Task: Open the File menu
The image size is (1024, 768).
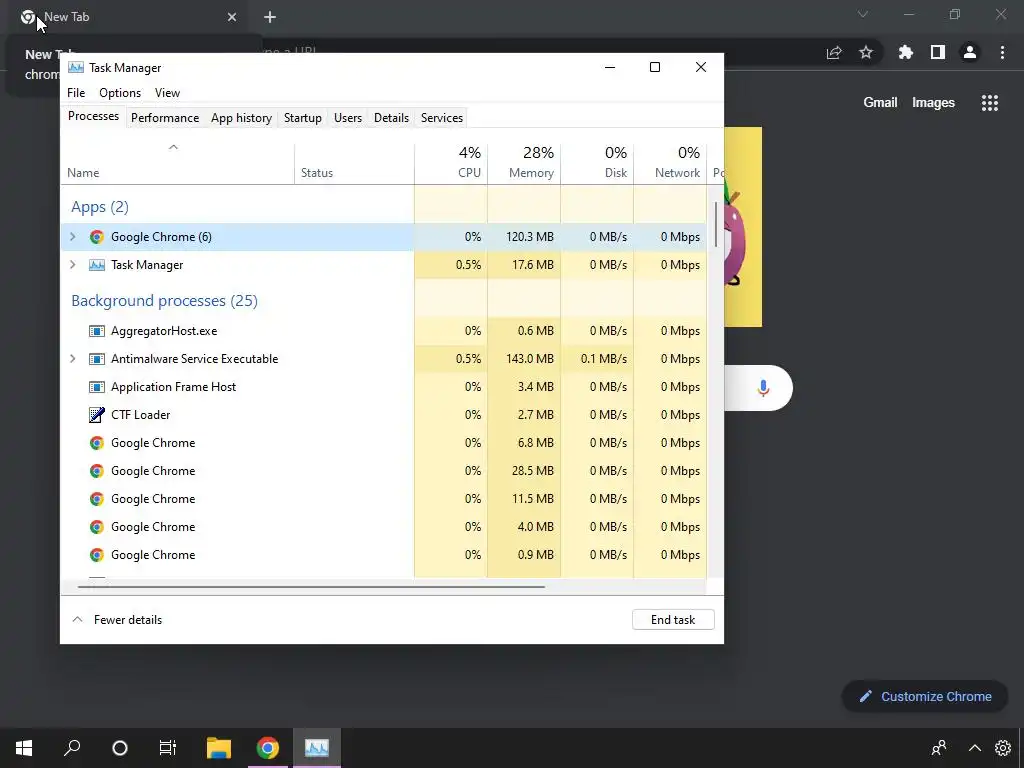Action: click(x=76, y=93)
